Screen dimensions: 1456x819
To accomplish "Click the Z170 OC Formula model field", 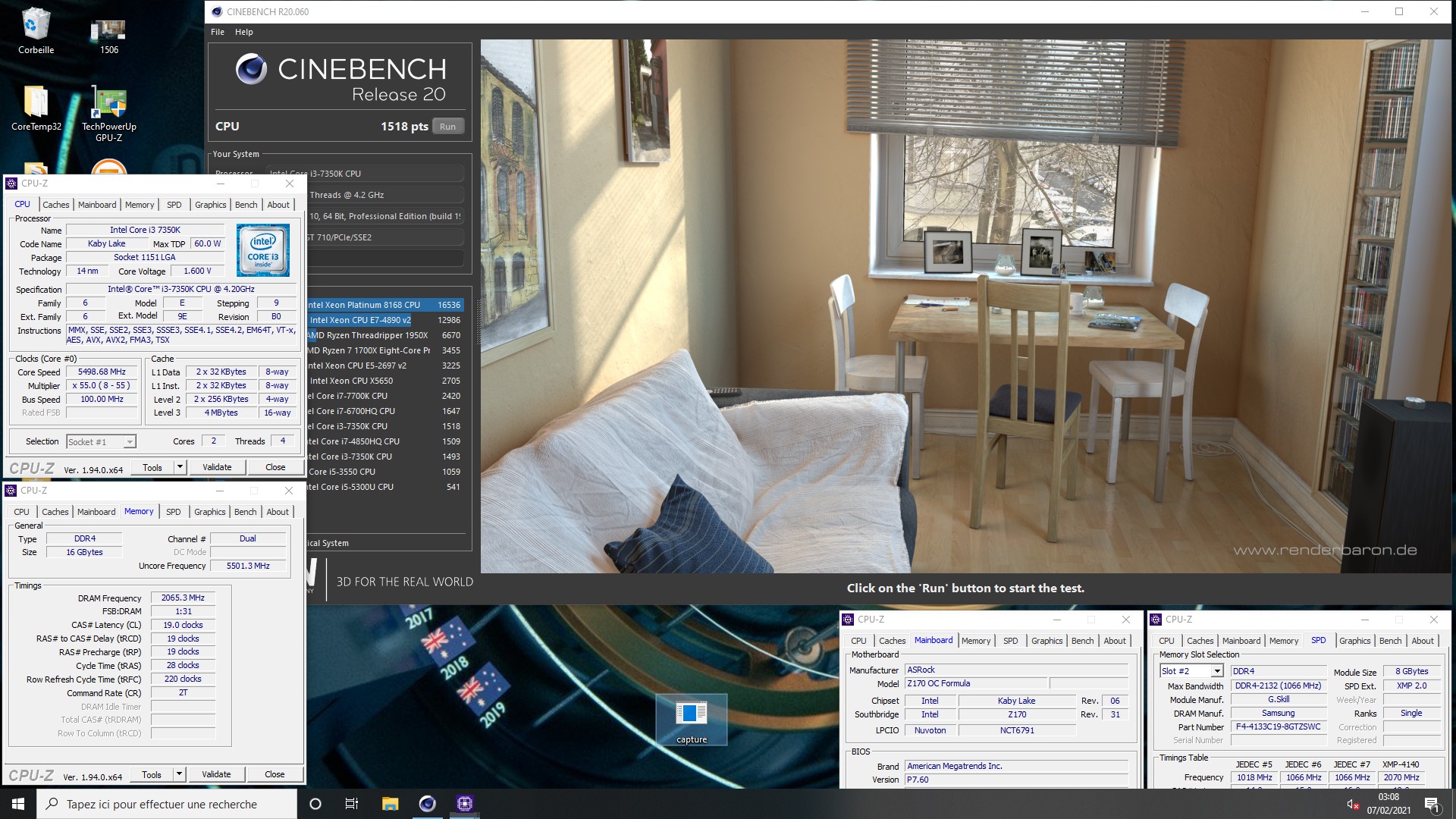I will pyautogui.click(x=976, y=683).
